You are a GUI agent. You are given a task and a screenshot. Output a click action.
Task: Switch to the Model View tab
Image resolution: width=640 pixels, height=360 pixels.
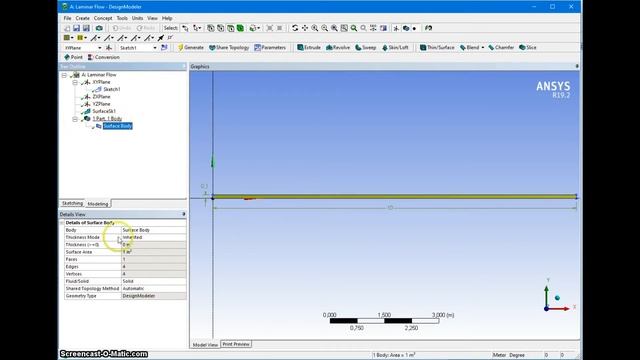(x=205, y=344)
